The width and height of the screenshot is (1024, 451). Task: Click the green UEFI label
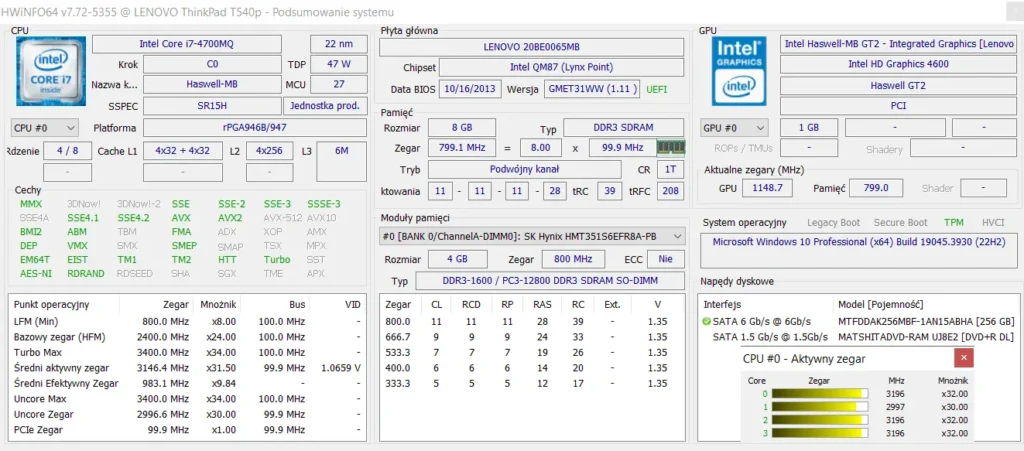click(657, 89)
